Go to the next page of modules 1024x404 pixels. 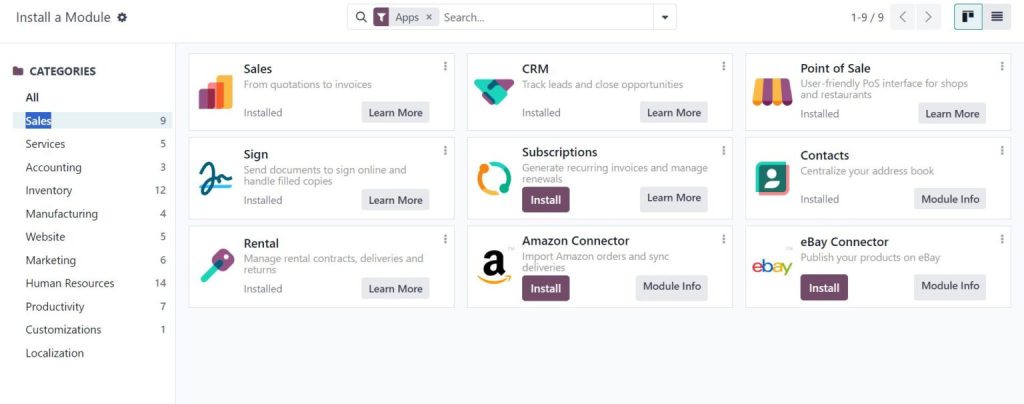tap(929, 17)
